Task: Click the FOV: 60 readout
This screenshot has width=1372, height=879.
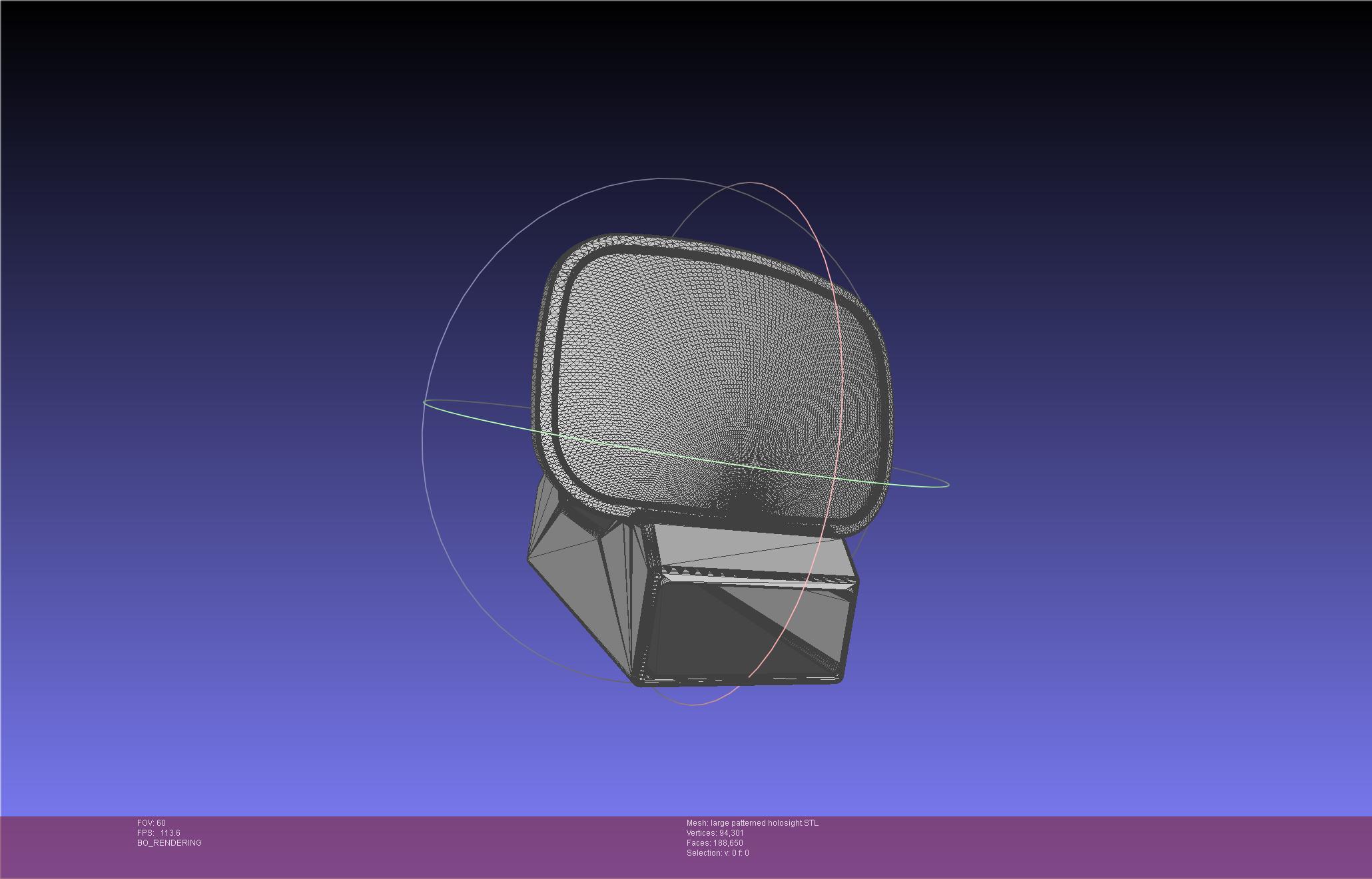Action: [151, 823]
